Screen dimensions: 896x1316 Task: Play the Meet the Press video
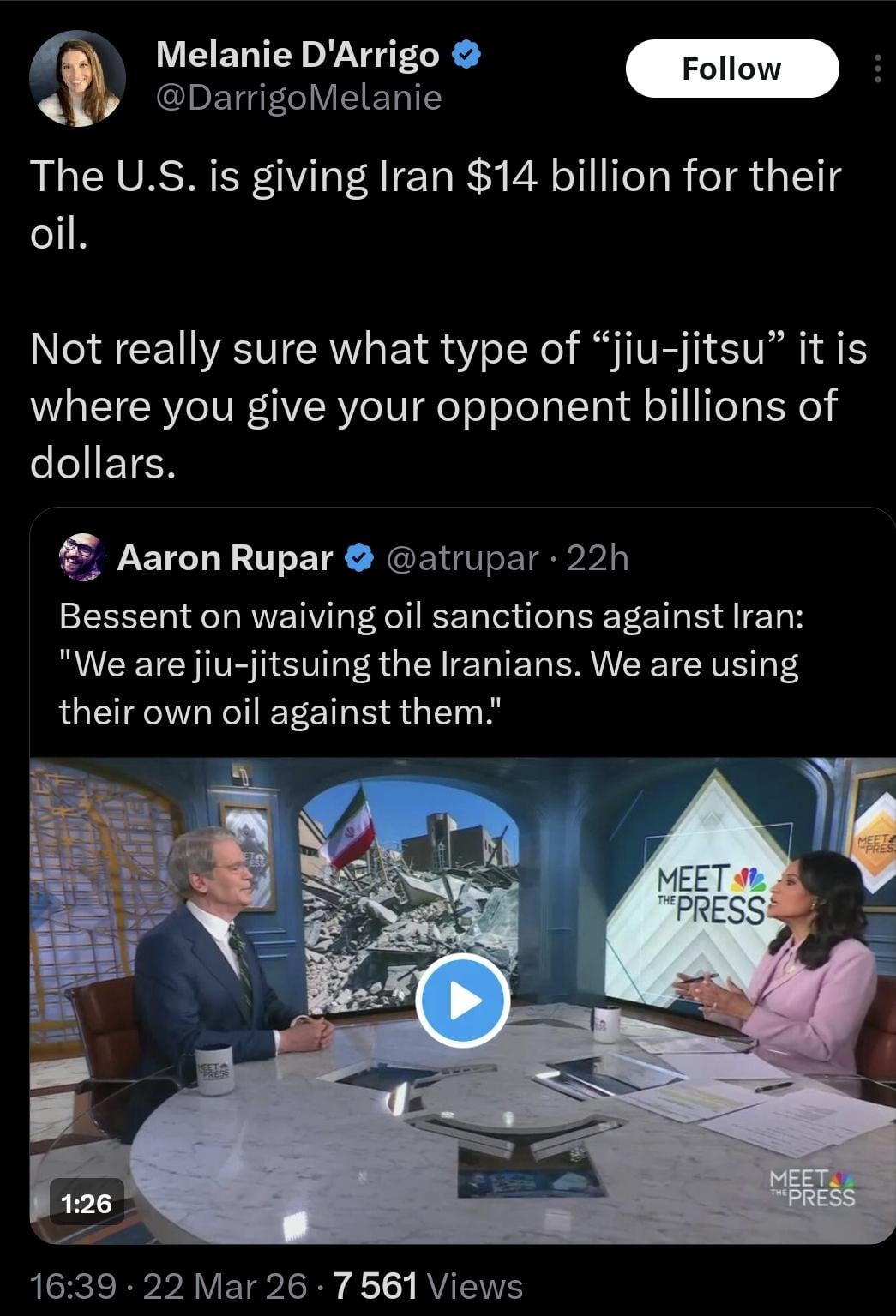pos(463,1001)
